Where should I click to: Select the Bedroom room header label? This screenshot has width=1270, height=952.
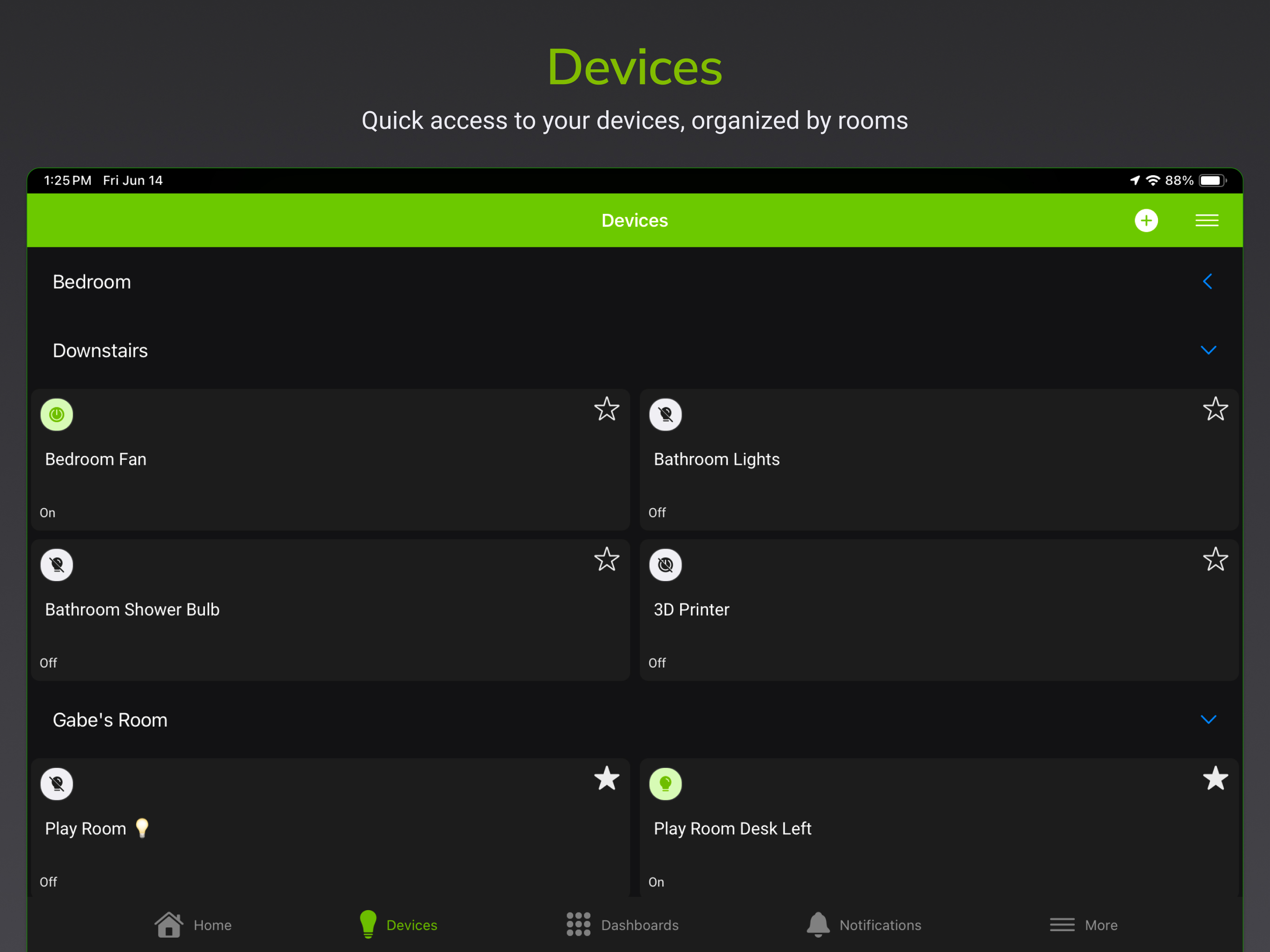tap(92, 282)
